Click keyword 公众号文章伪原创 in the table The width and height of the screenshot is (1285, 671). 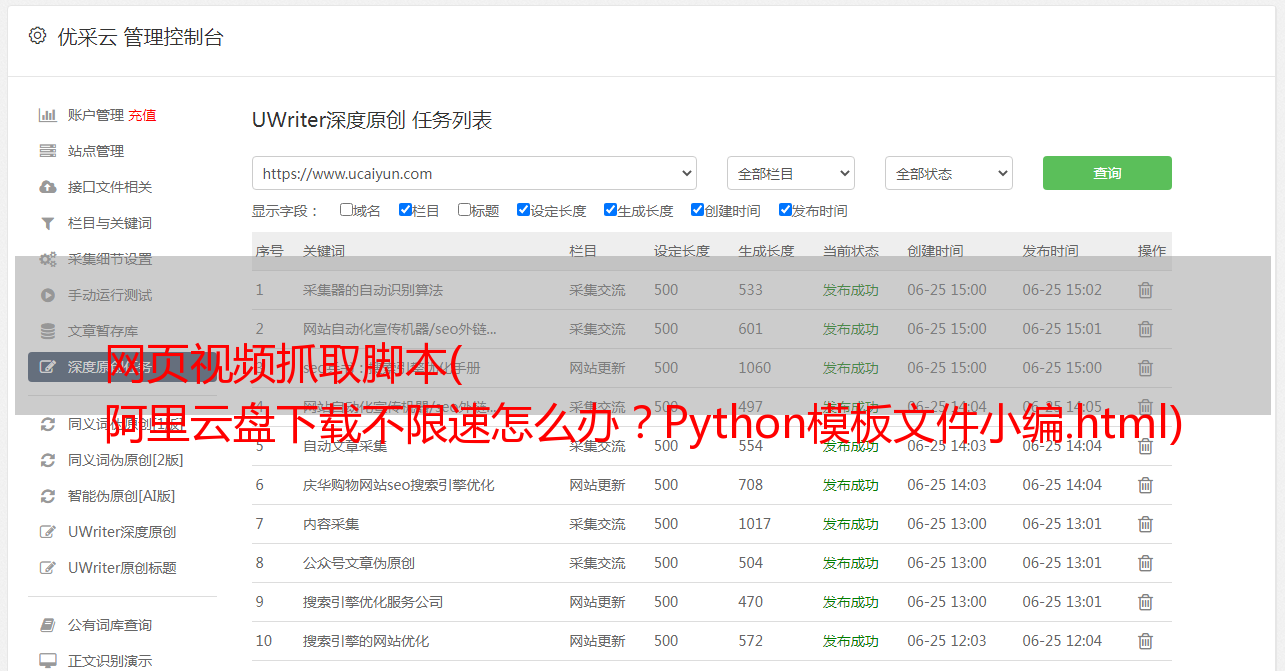point(358,563)
